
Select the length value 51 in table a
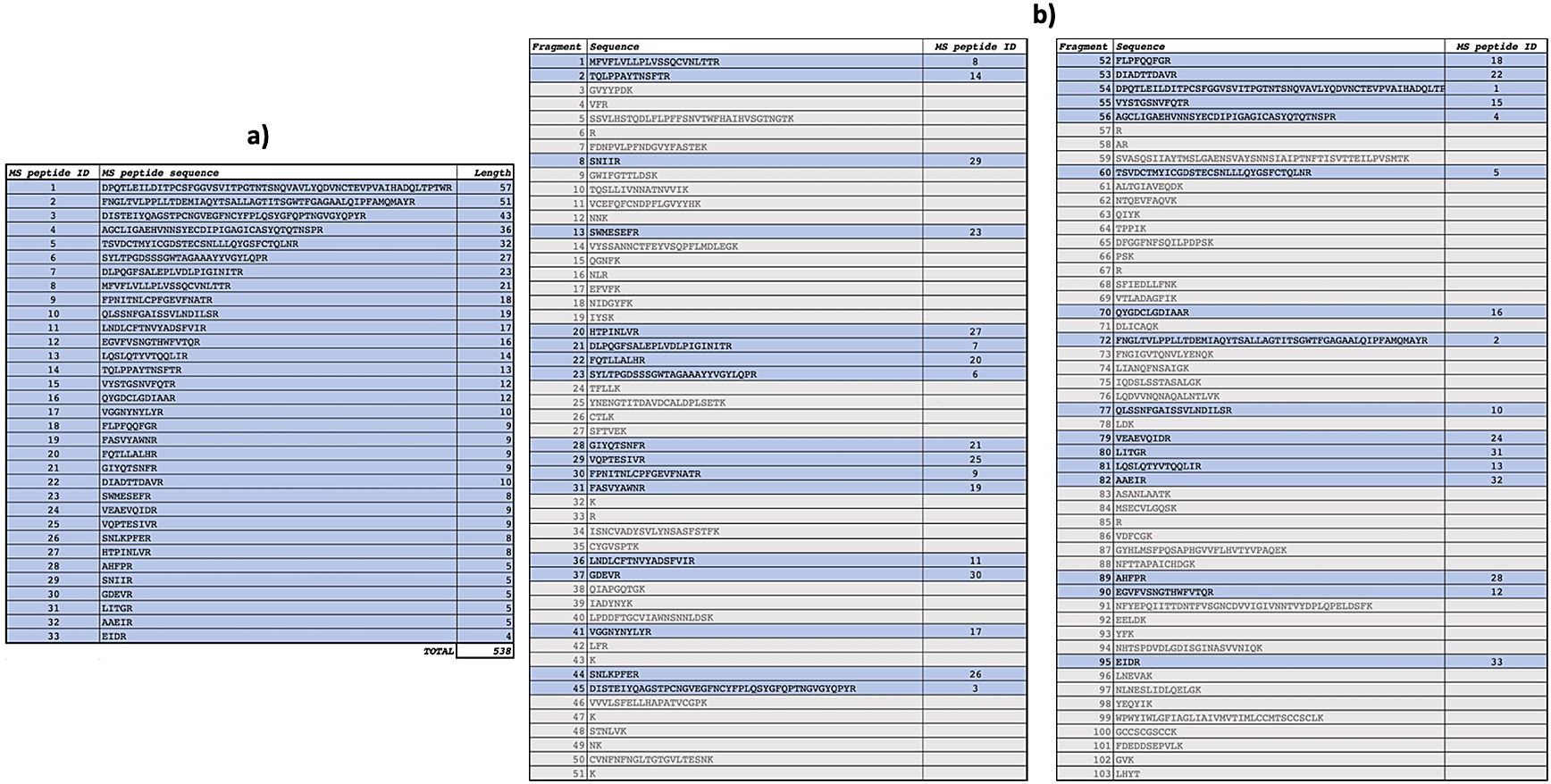(505, 202)
